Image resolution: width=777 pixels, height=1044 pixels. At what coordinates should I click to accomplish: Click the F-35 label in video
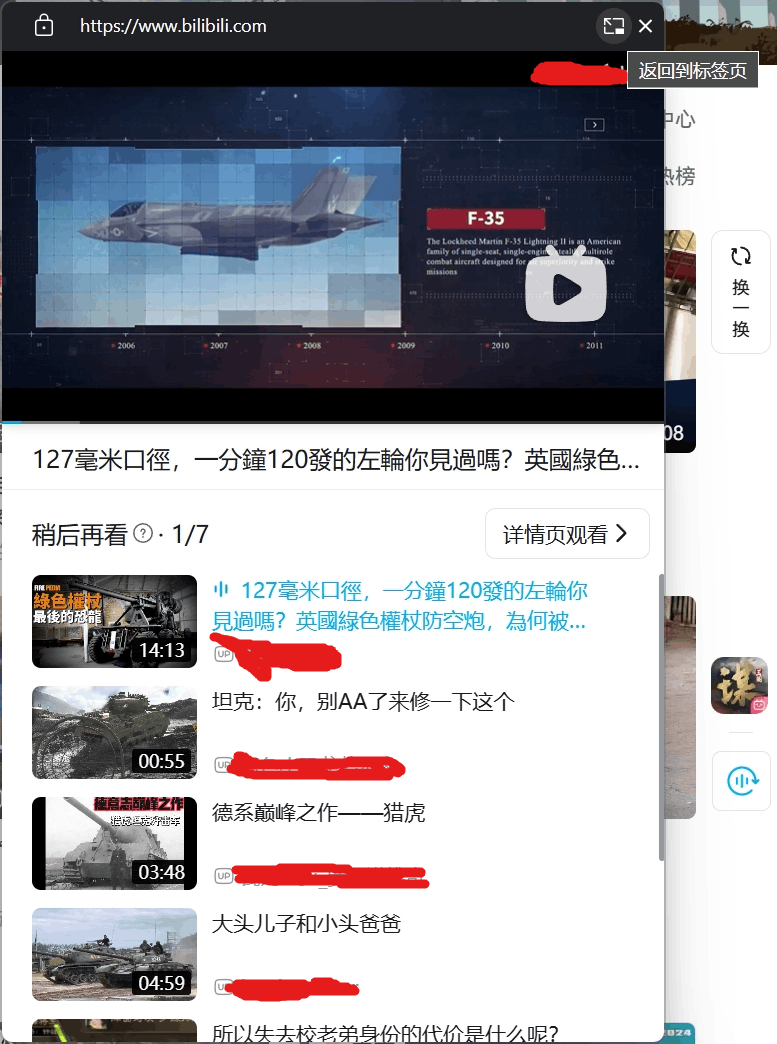click(x=485, y=218)
